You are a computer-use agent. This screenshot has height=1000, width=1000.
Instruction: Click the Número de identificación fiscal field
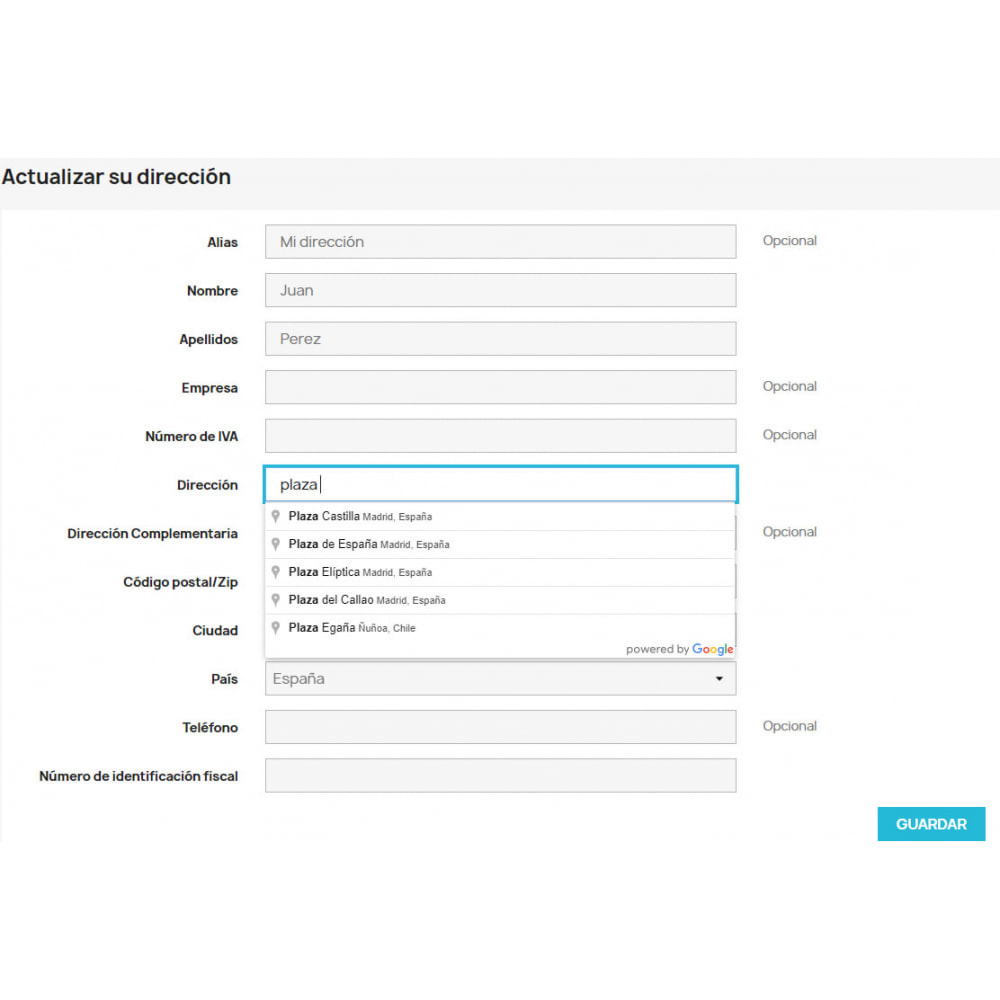coord(500,775)
